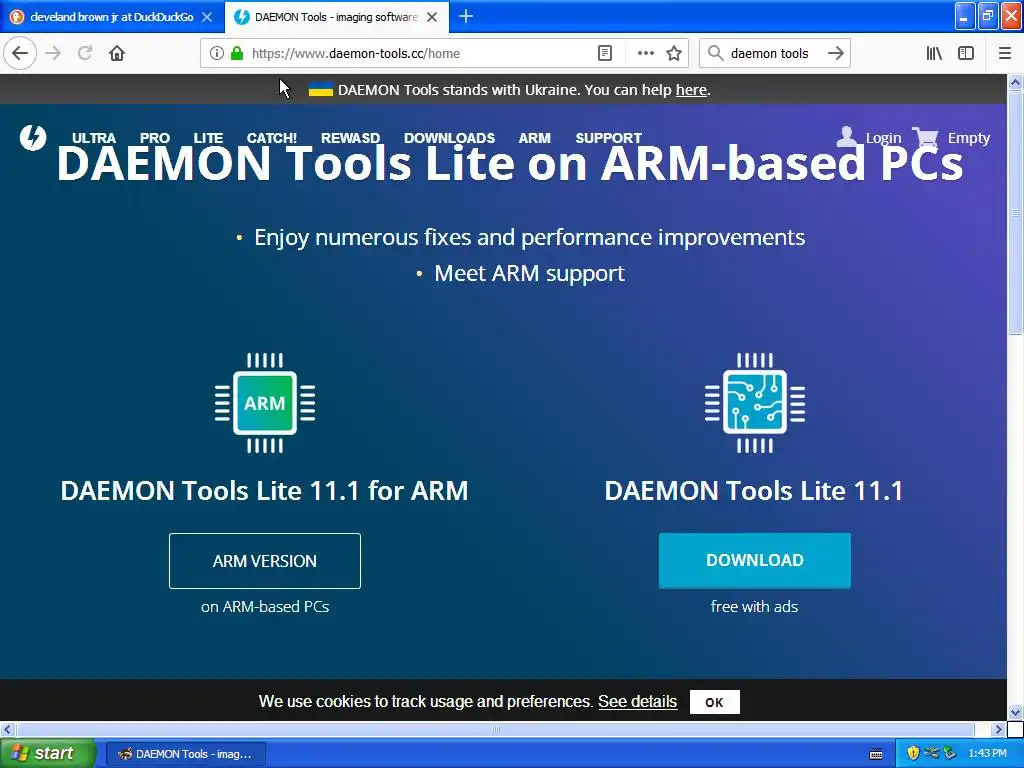
Task: Click the search magnifier icon
Action: click(x=716, y=54)
